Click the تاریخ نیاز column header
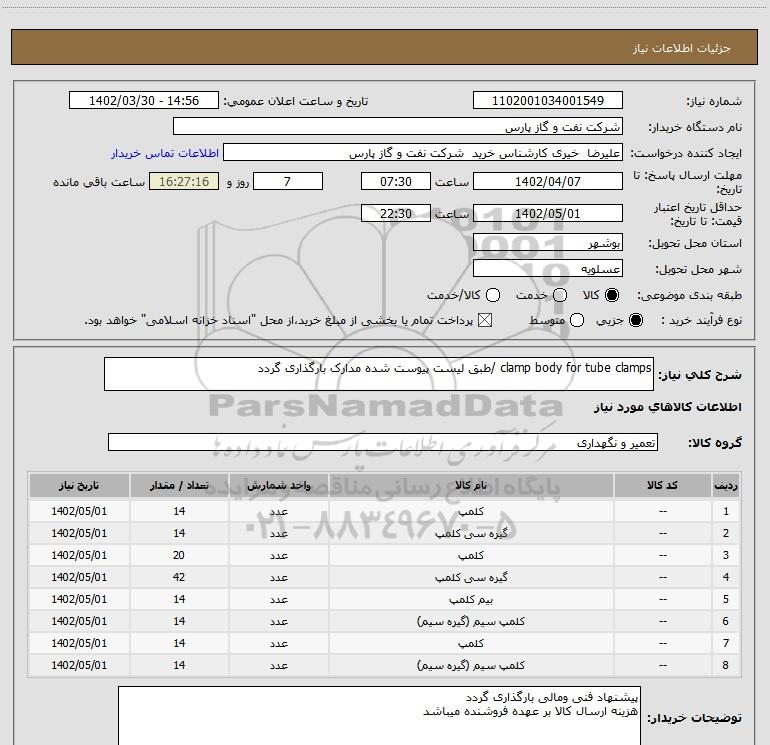Viewport: 770px width, 745px height. point(79,486)
